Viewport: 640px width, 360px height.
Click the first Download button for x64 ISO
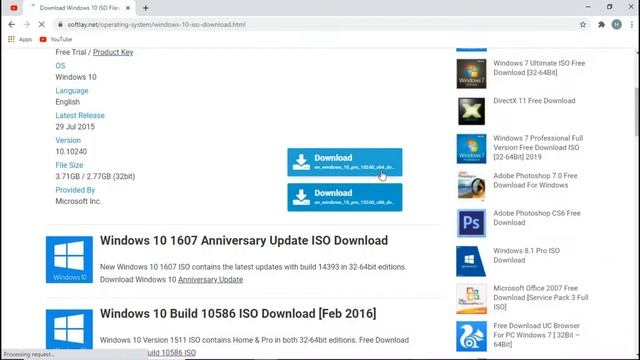pos(344,162)
